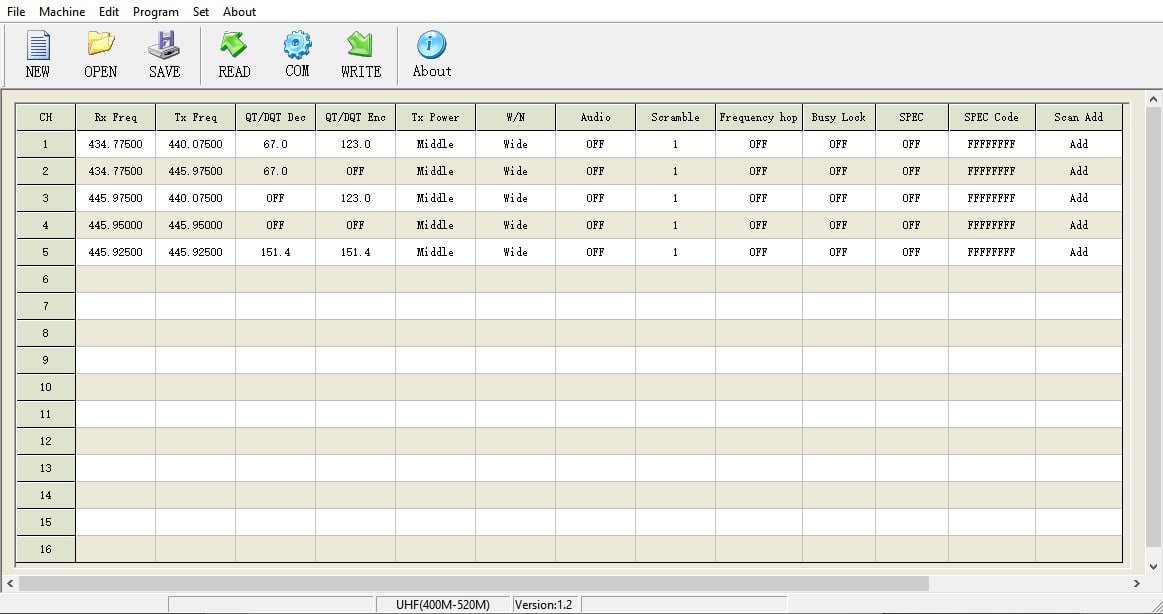Write to radio with the WRITE icon

point(360,55)
